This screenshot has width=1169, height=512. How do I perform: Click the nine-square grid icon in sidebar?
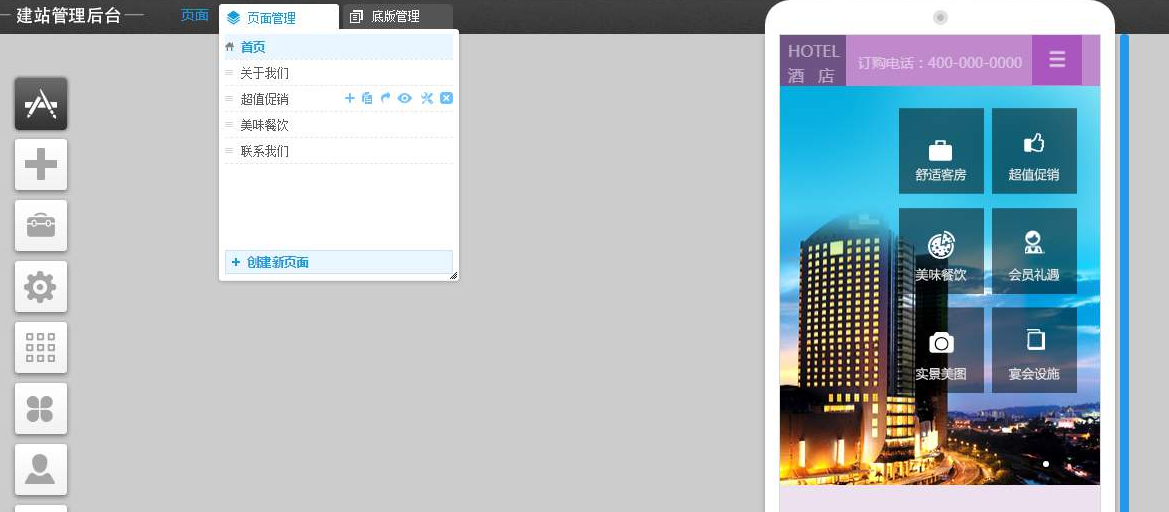coord(41,348)
